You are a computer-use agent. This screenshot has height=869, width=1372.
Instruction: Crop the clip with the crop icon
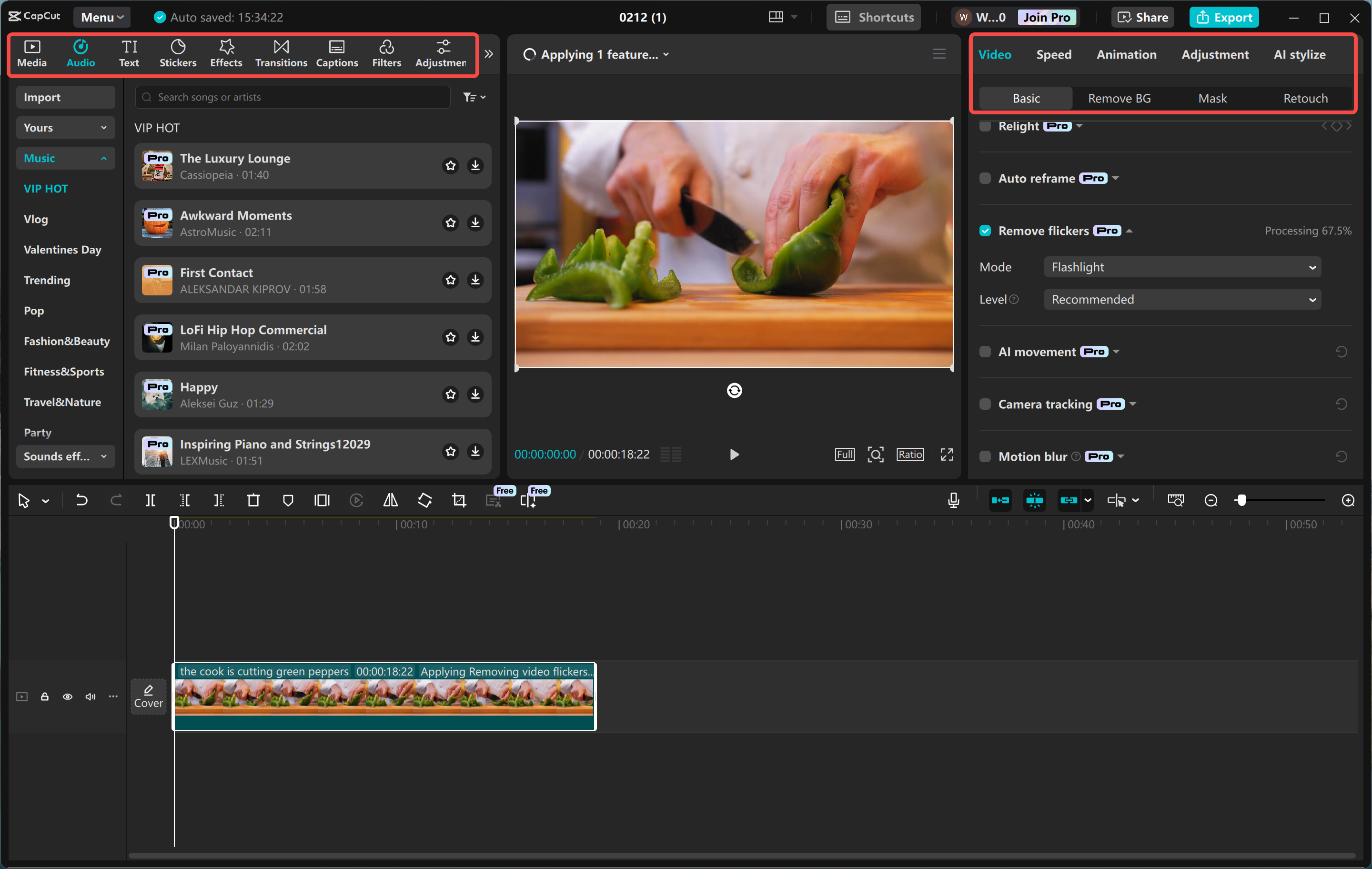click(459, 500)
